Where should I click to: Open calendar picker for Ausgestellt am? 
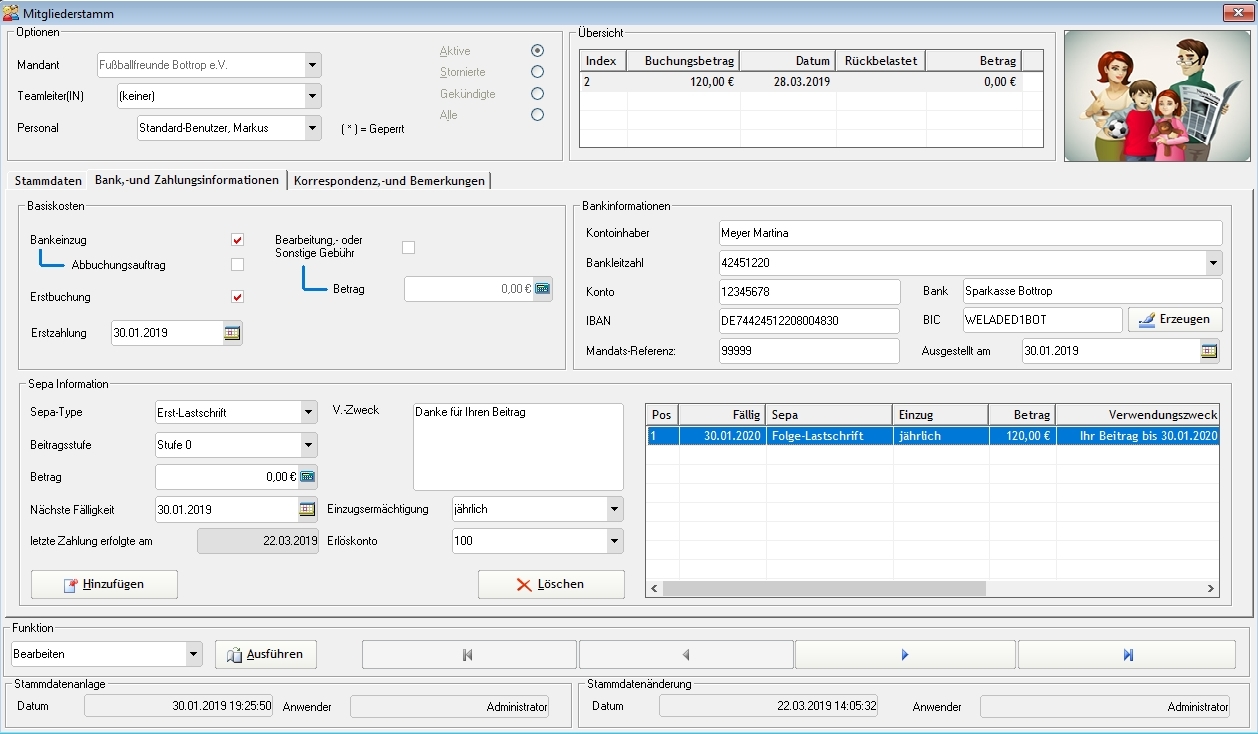pos(1209,351)
